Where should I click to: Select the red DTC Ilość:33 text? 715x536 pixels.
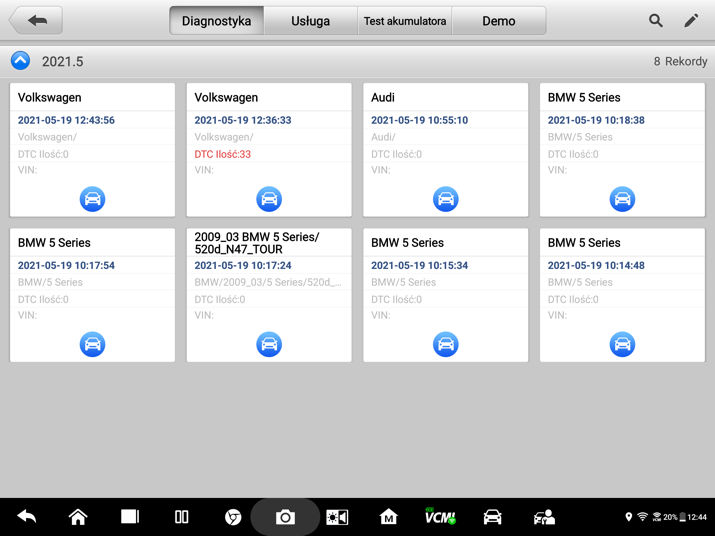click(x=223, y=154)
